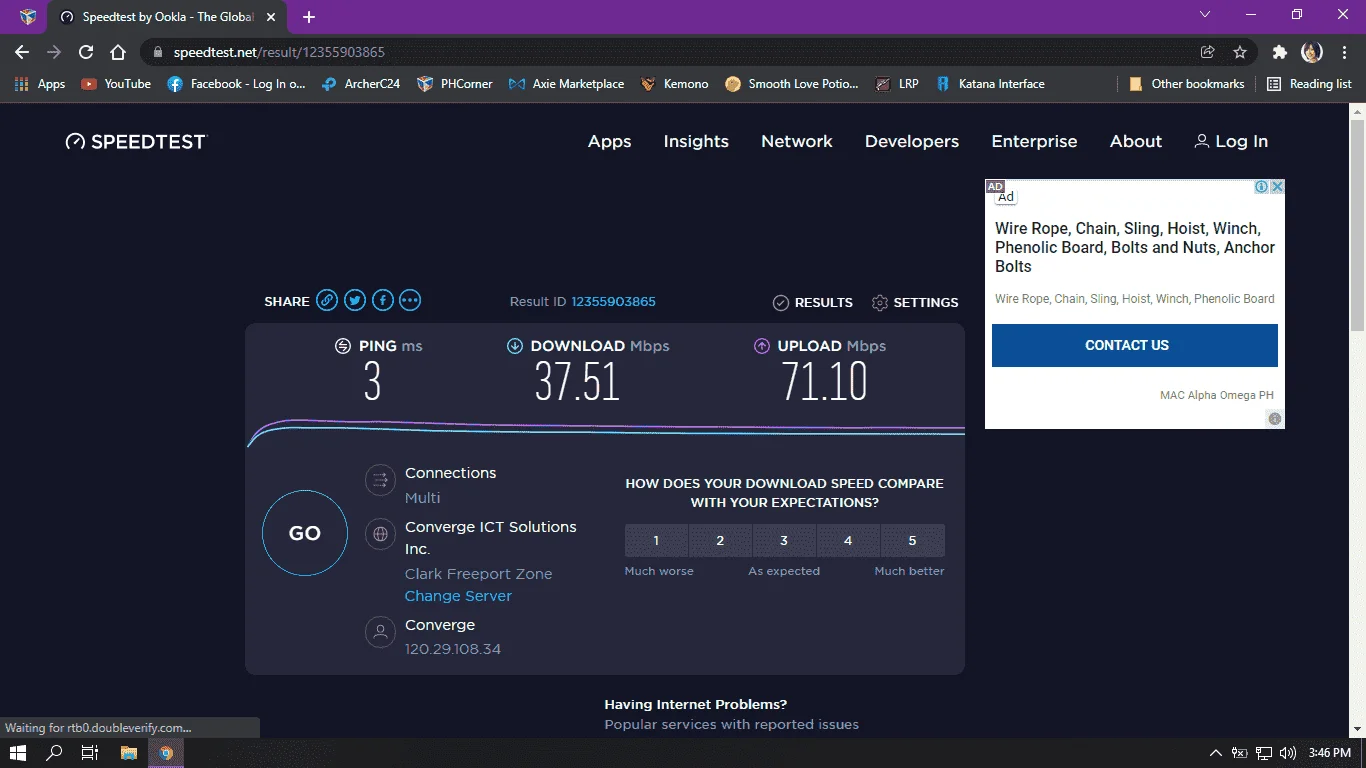Share the result on Facebook
Image resolution: width=1366 pixels, height=768 pixels.
pyautogui.click(x=383, y=300)
